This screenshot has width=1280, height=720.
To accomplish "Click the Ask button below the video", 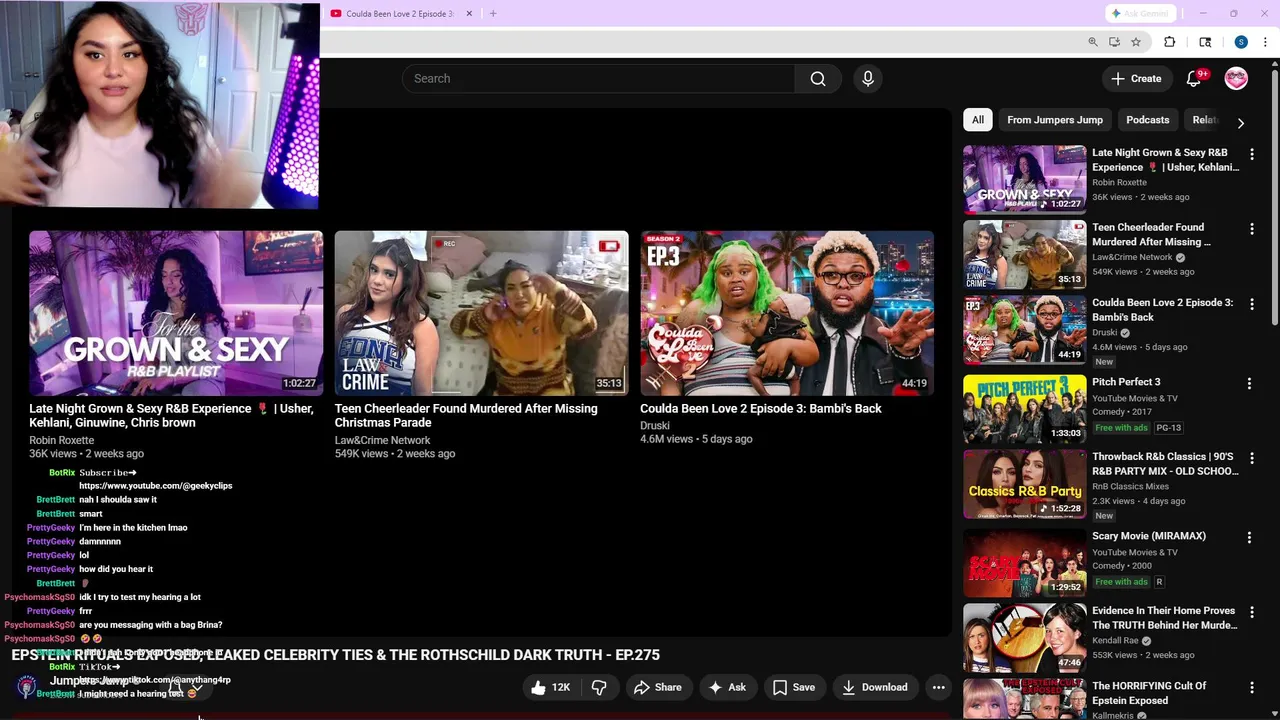I will (x=727, y=687).
